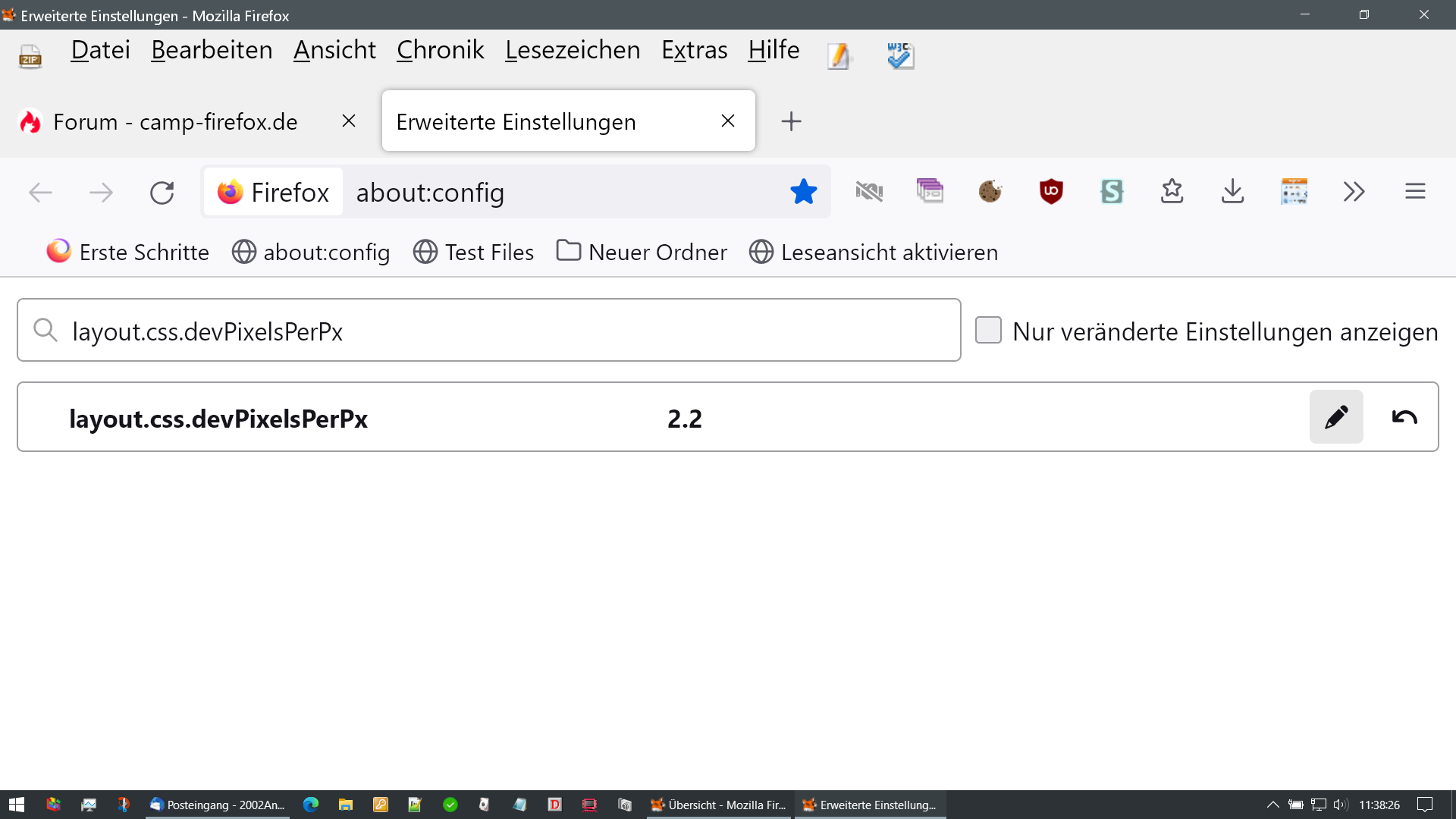Click the blue bookmark star

click(x=803, y=192)
